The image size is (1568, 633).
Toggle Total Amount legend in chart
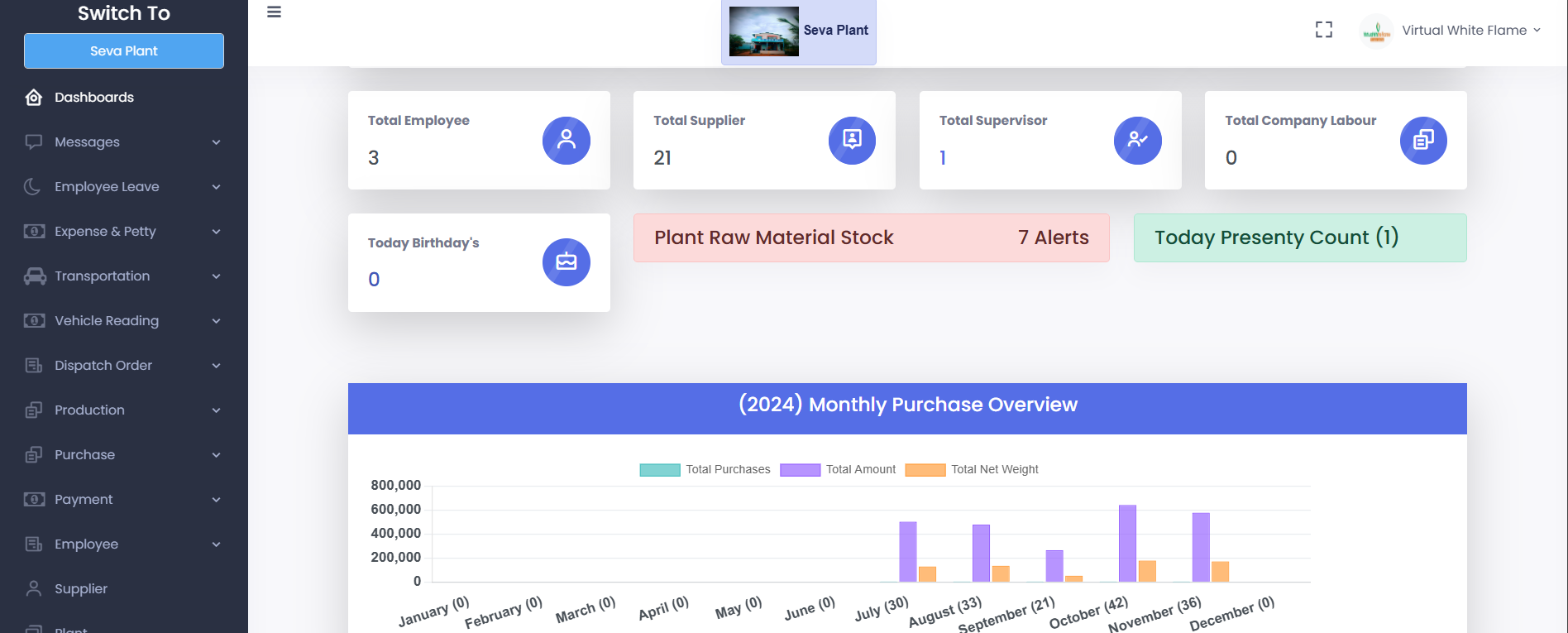pyautogui.click(x=838, y=469)
